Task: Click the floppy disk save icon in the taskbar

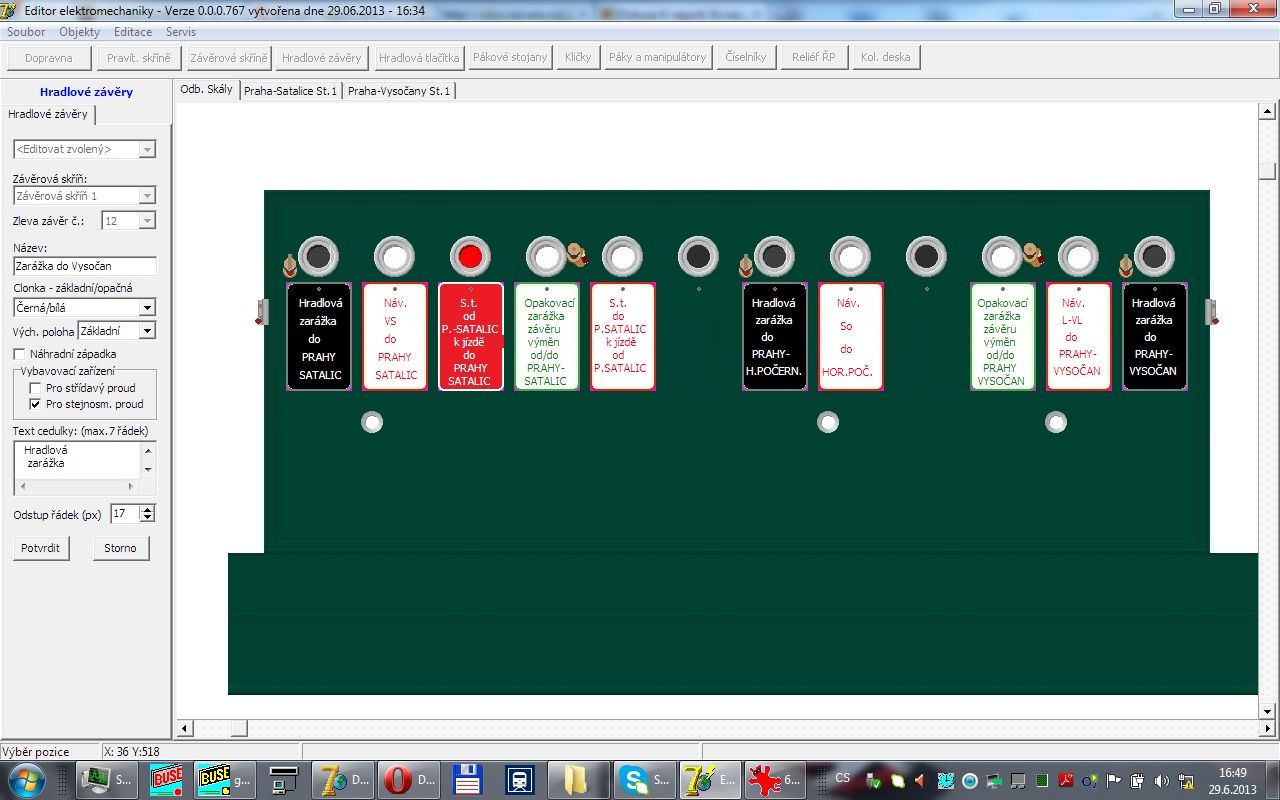Action: pos(468,779)
